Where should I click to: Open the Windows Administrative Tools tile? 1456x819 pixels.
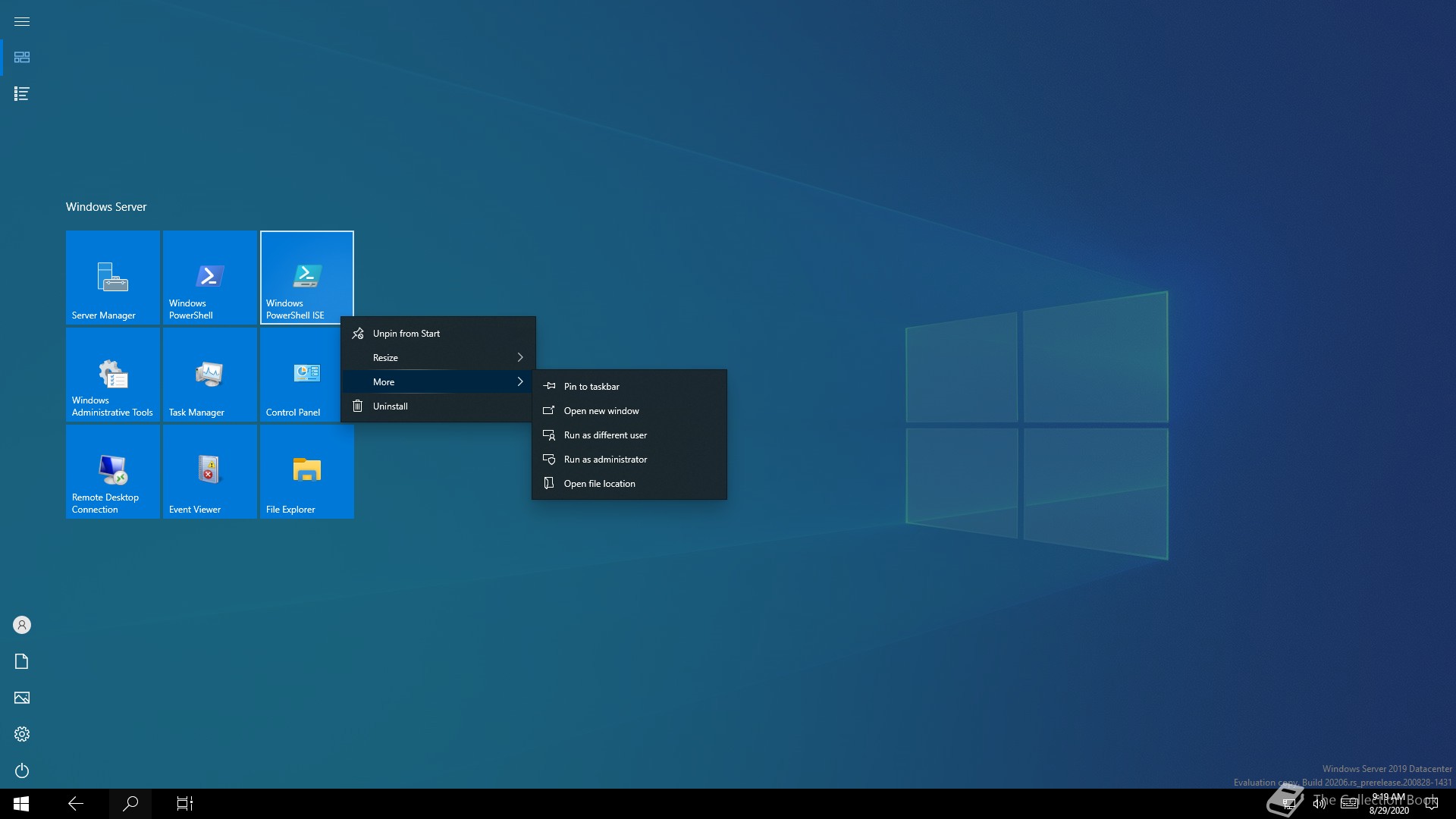tap(112, 374)
